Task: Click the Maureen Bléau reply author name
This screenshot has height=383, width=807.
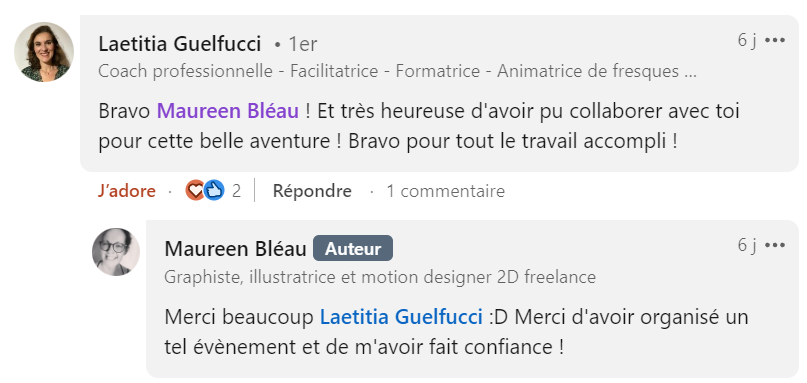Action: [235, 249]
